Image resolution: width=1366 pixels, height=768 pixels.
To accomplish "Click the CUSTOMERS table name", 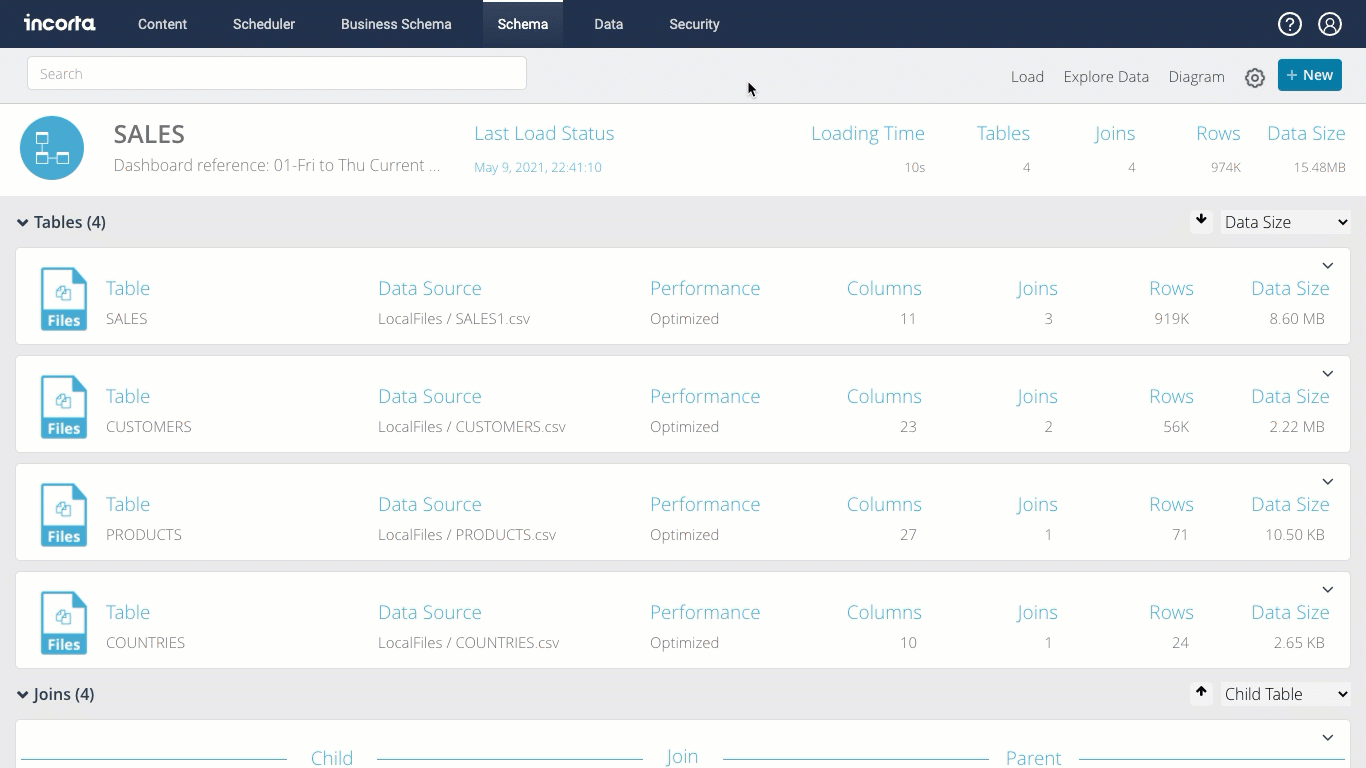I will pyautogui.click(x=149, y=427).
